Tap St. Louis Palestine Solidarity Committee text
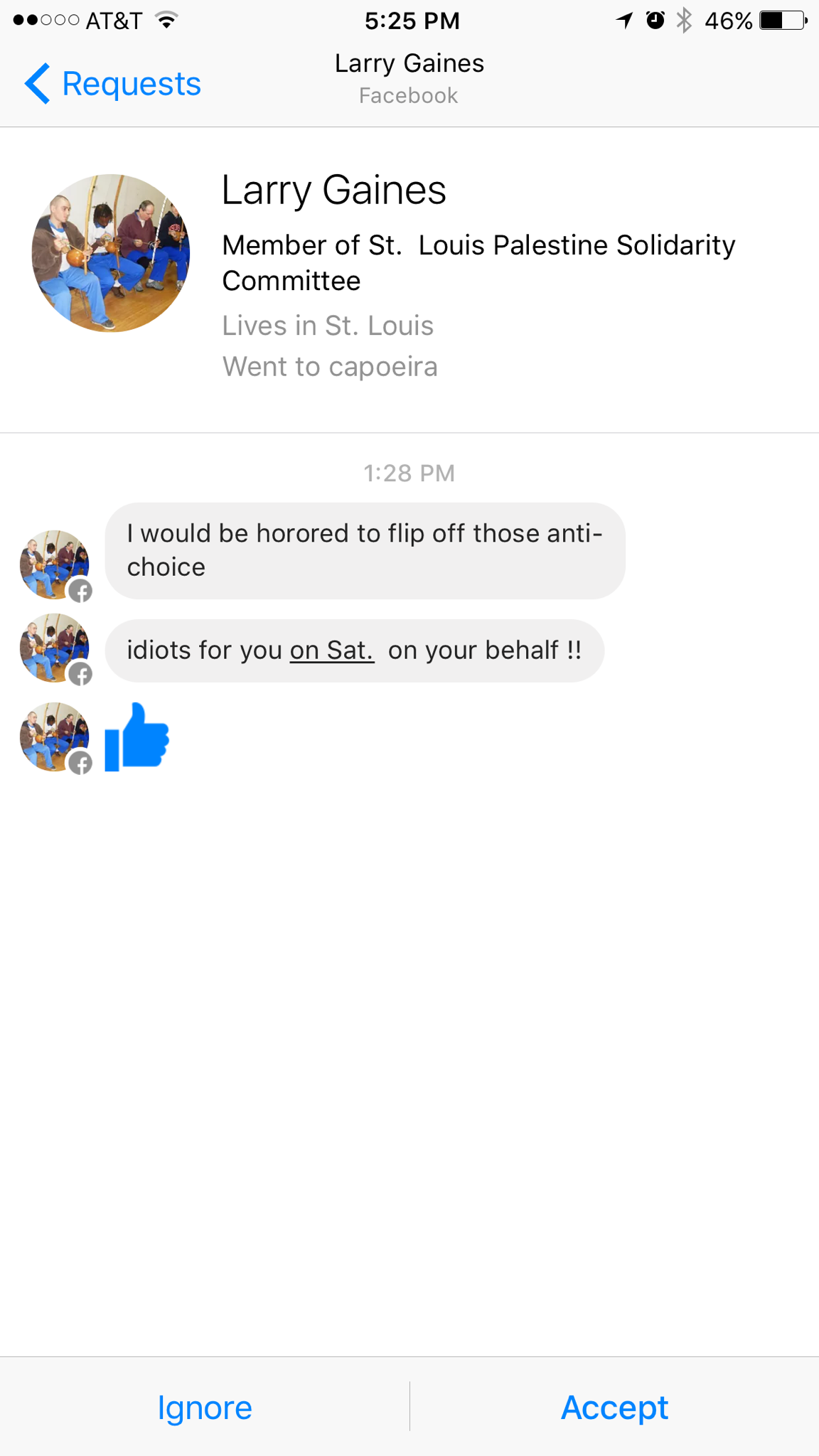This screenshot has height=1456, width=819. coord(478,262)
